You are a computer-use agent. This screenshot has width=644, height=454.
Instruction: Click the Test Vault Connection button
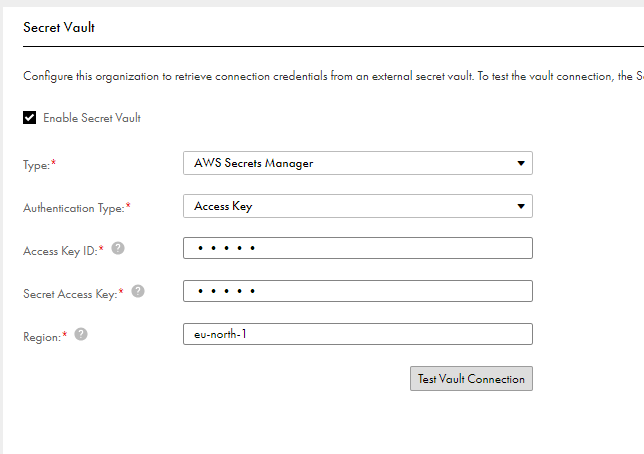click(471, 378)
